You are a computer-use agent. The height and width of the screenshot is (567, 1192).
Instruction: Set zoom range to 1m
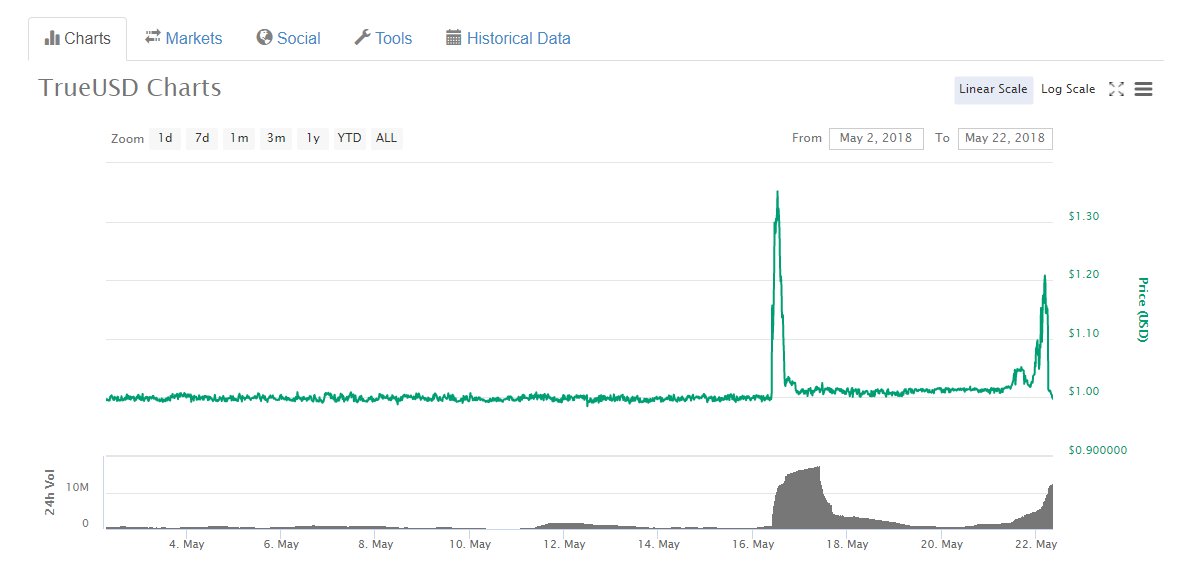coord(239,138)
